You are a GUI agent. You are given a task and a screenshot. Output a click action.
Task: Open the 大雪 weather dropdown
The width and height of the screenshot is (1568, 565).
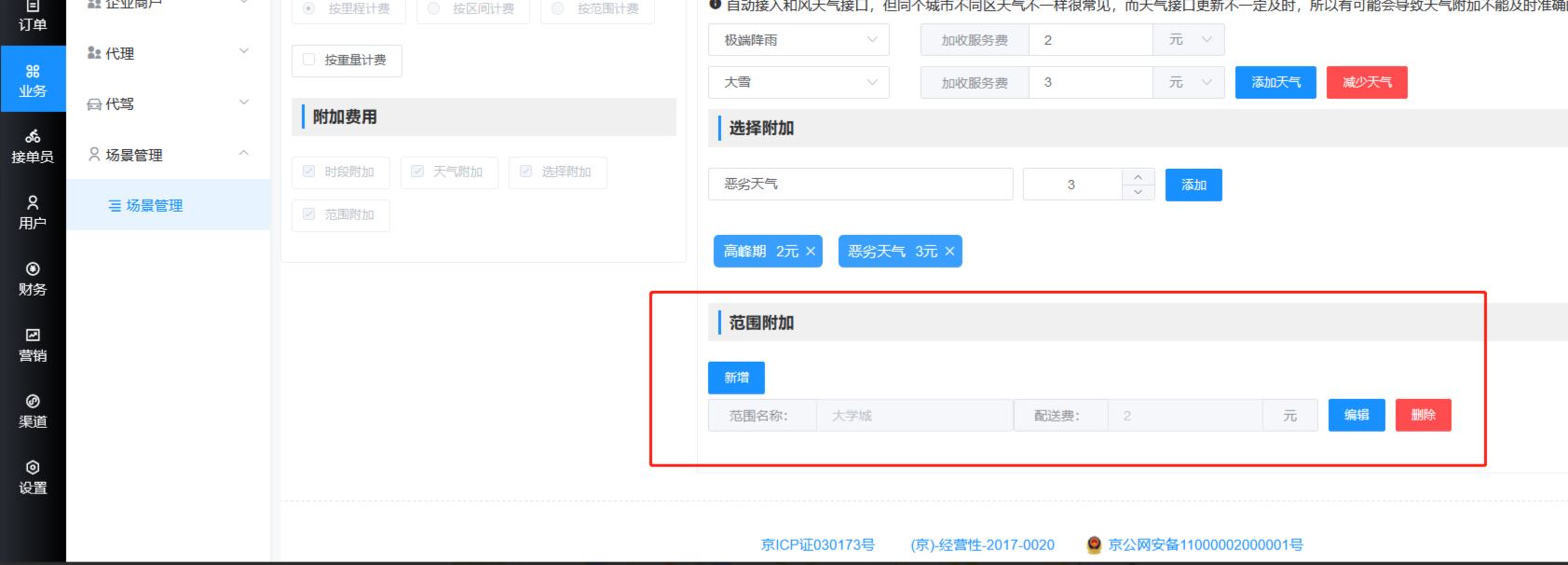click(x=798, y=82)
